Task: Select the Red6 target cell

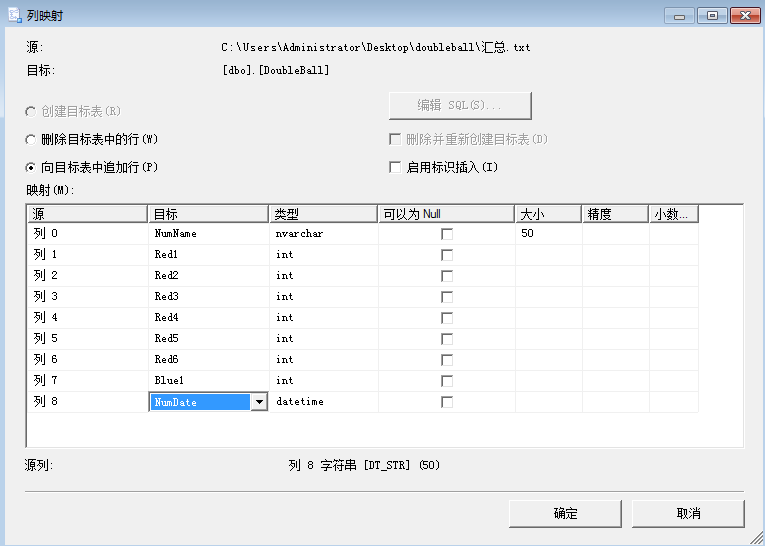Action: coord(208,360)
